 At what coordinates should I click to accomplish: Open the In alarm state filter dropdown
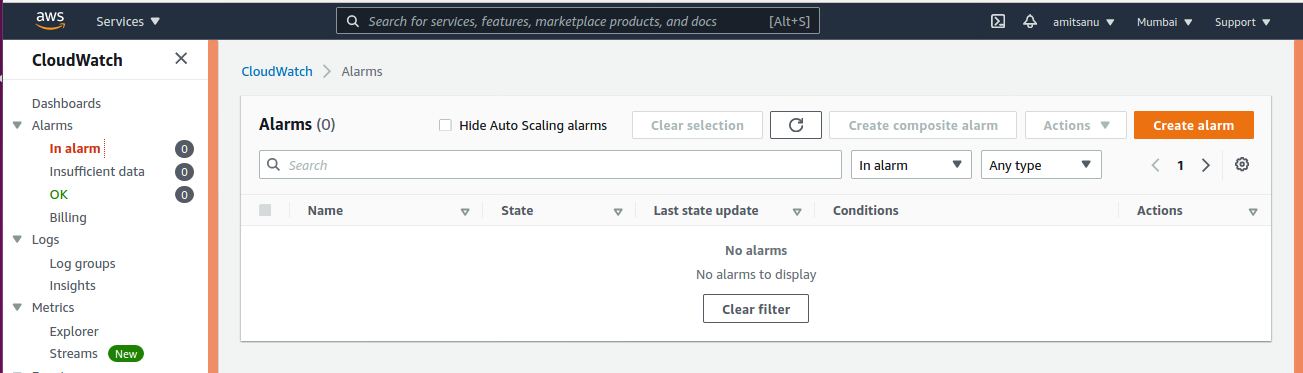coord(911,165)
